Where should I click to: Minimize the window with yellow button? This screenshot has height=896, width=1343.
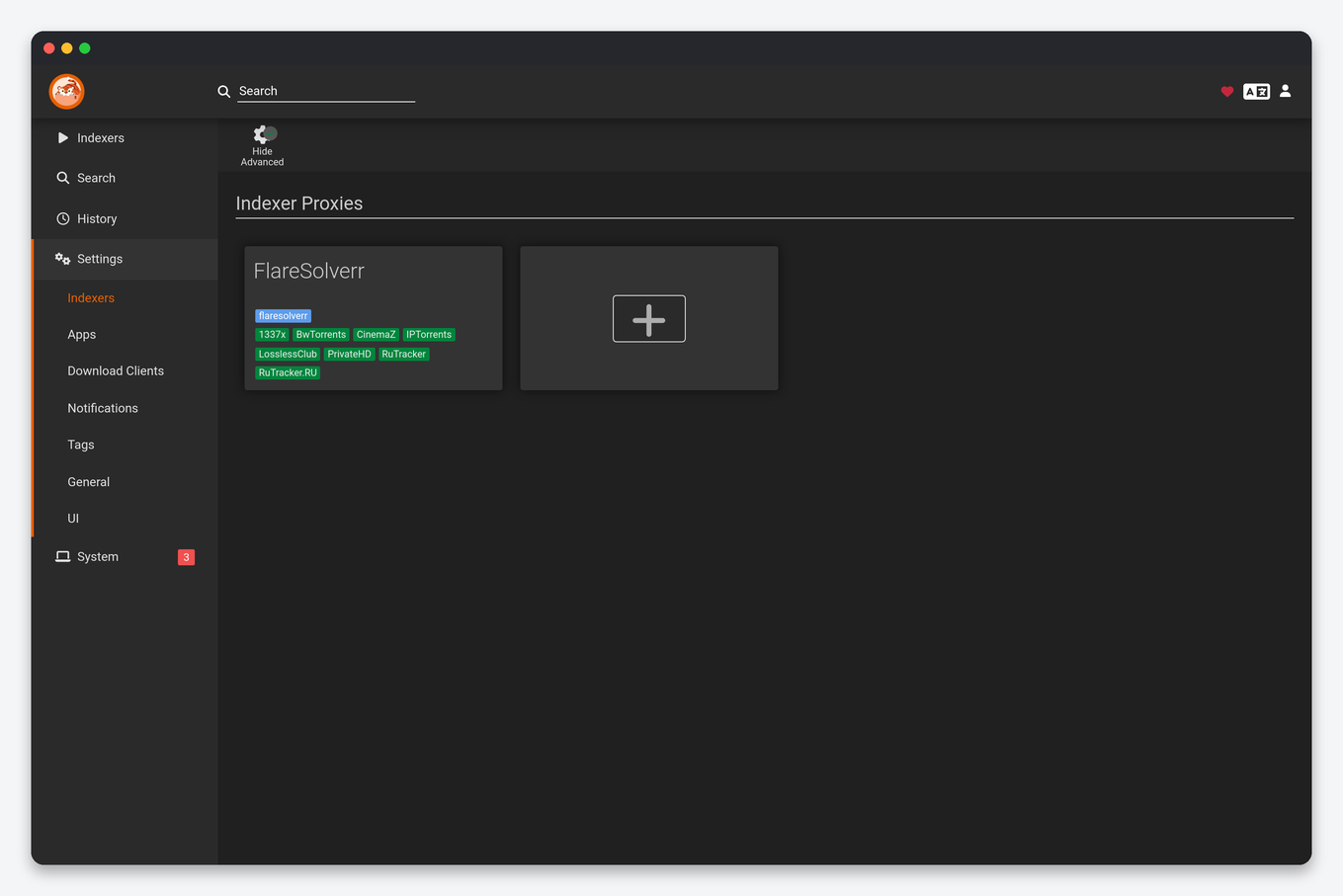[x=67, y=48]
